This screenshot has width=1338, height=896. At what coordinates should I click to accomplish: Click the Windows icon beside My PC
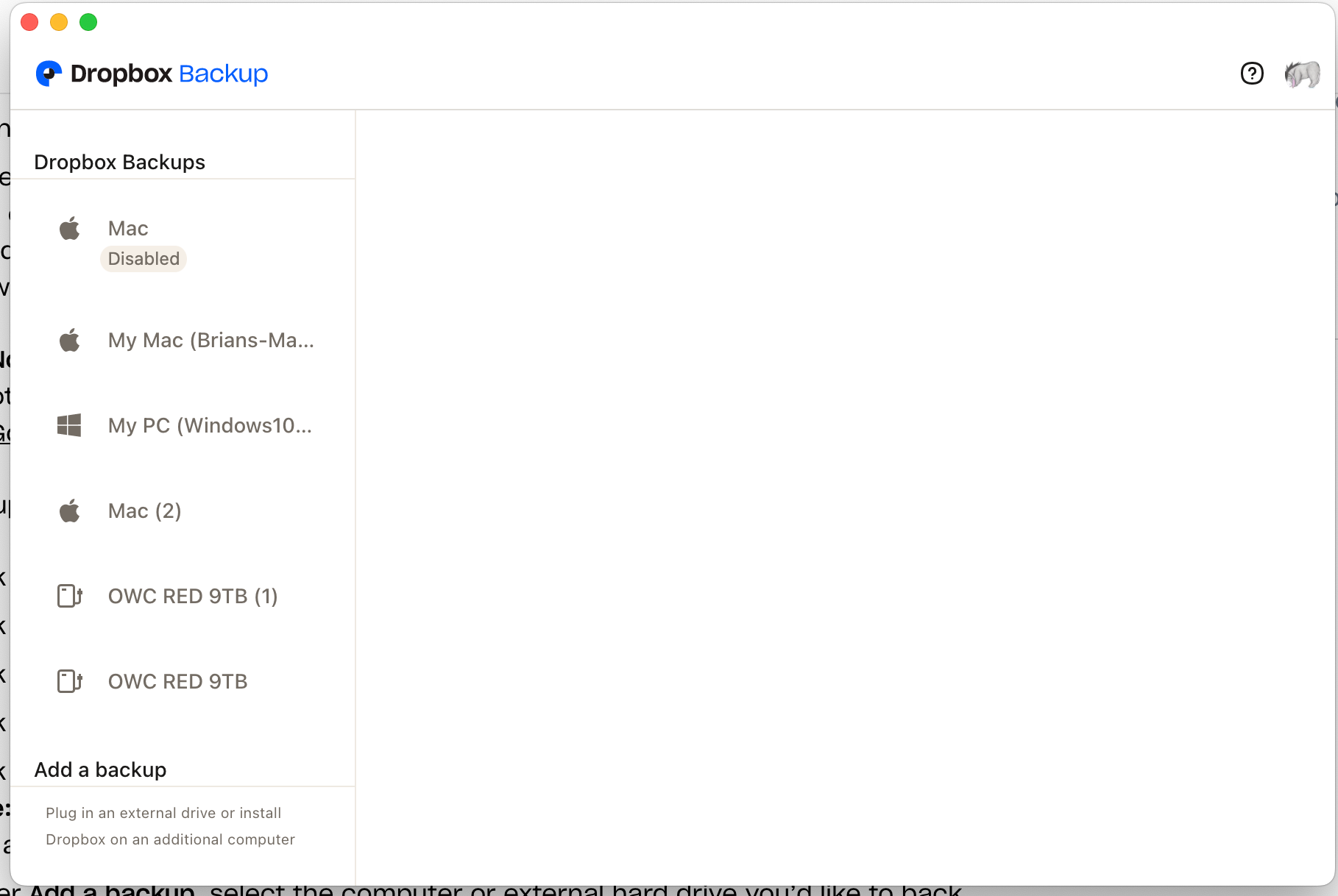pos(69,425)
